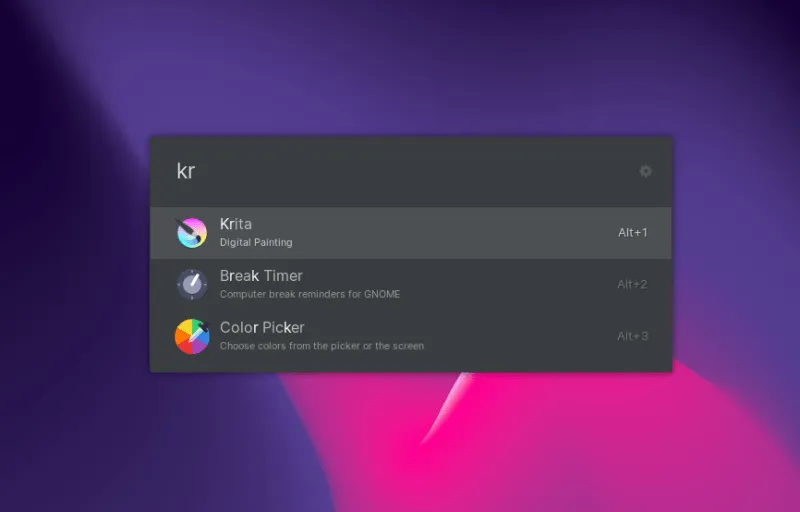Screen dimensions: 800x512
Task: Open Ulauncher preferences via gear icon
Action: tap(645, 171)
